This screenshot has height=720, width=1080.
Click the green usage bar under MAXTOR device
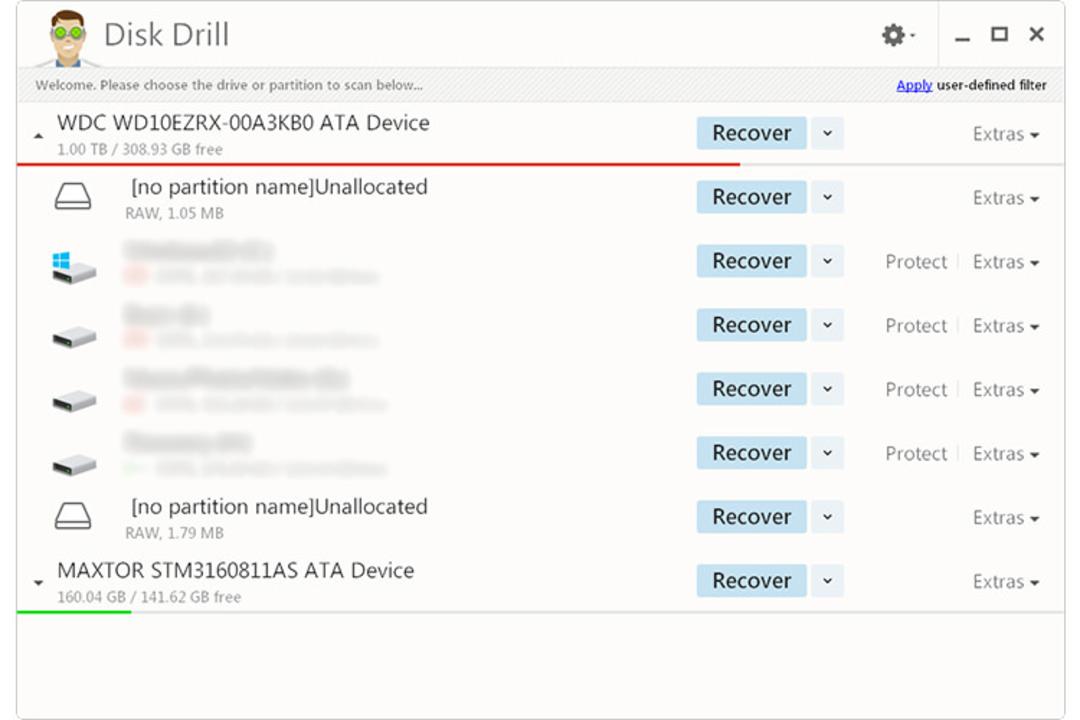74,612
